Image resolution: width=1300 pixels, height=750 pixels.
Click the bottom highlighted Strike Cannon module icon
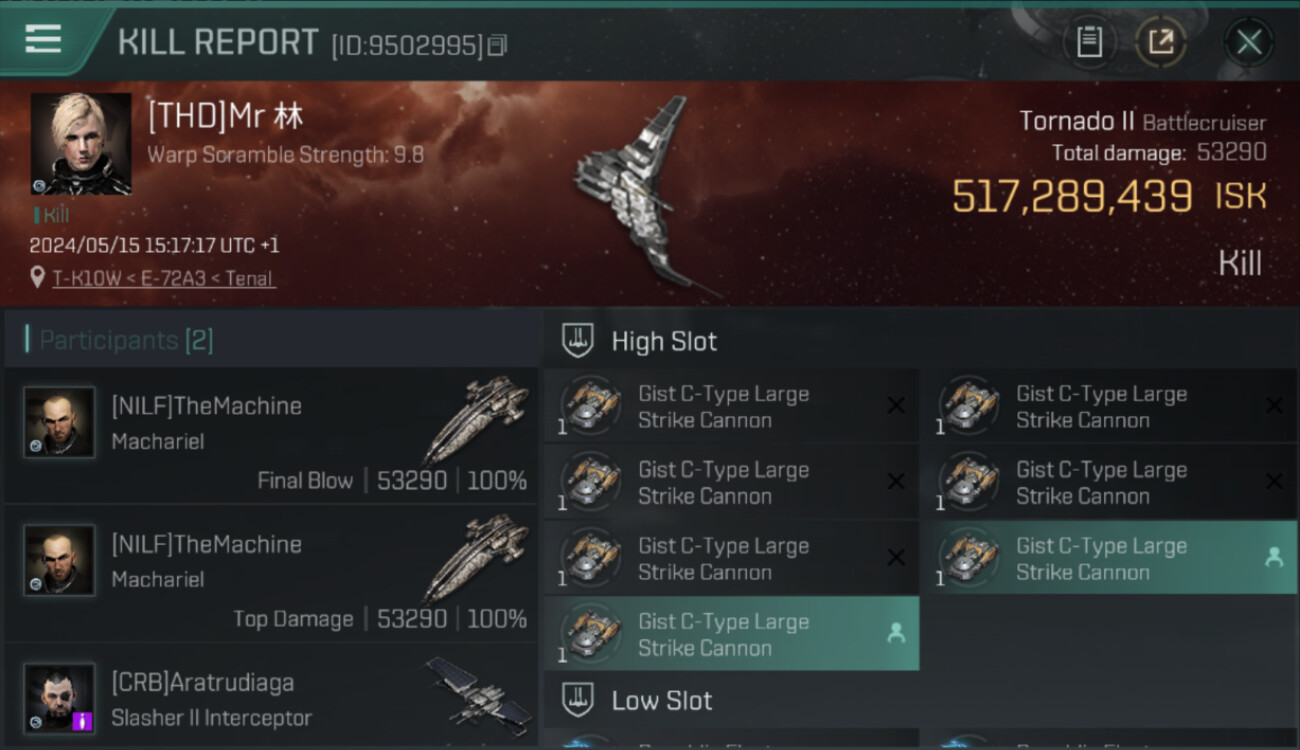(590, 632)
